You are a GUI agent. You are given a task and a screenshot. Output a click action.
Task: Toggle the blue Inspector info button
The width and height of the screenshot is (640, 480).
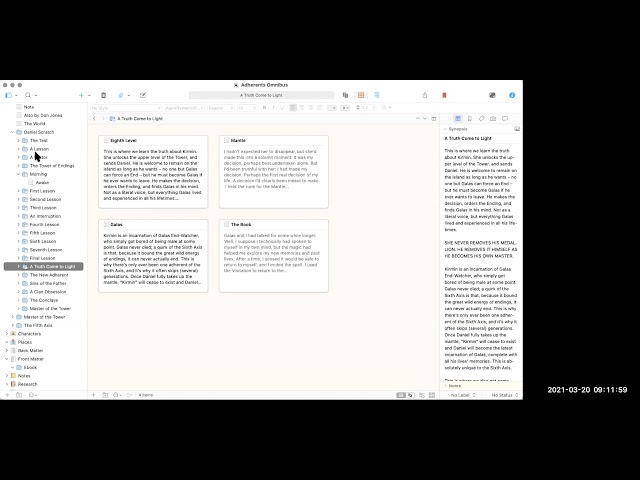[512, 95]
